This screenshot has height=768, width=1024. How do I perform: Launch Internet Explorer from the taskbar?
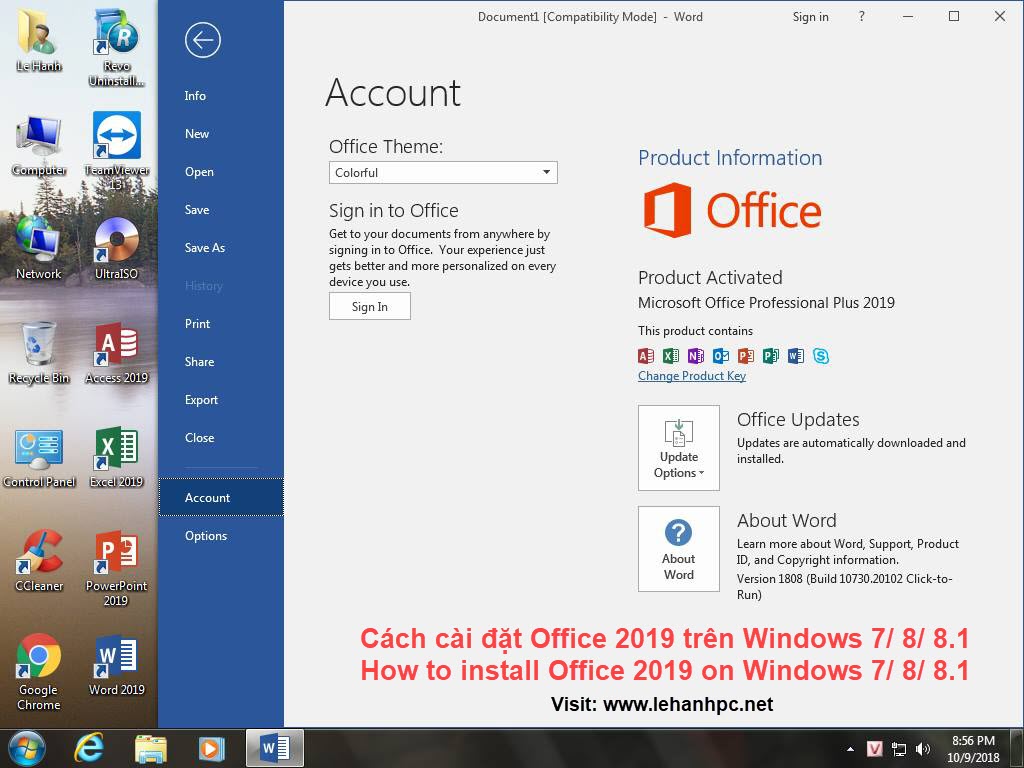(88, 748)
